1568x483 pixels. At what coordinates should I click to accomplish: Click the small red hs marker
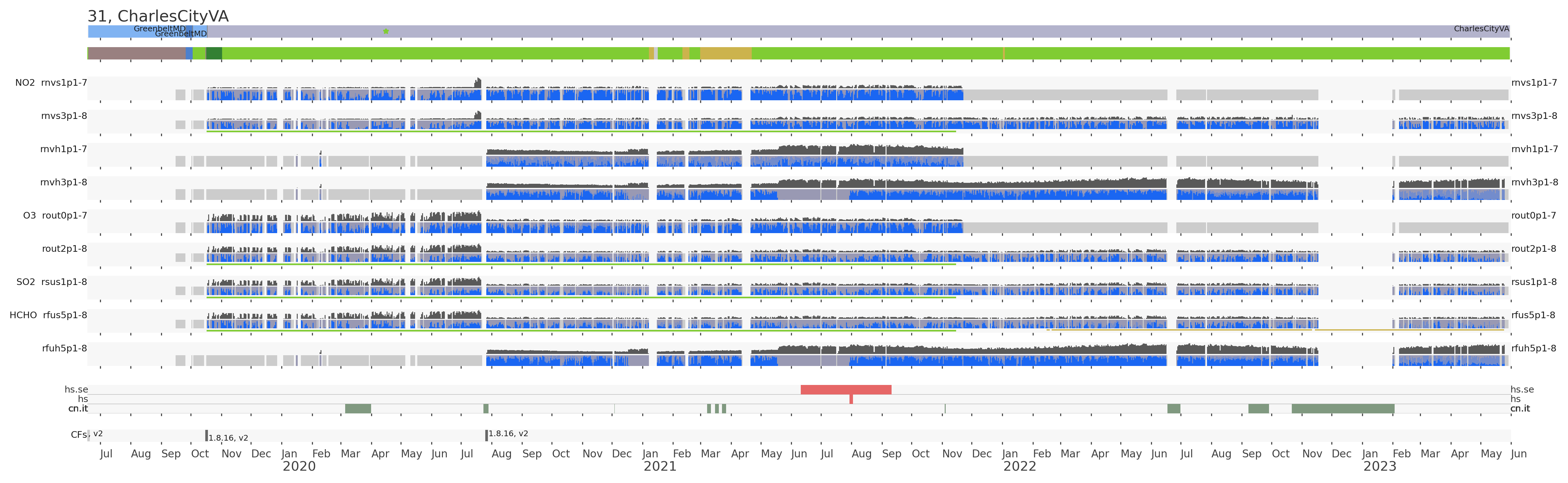(x=851, y=399)
